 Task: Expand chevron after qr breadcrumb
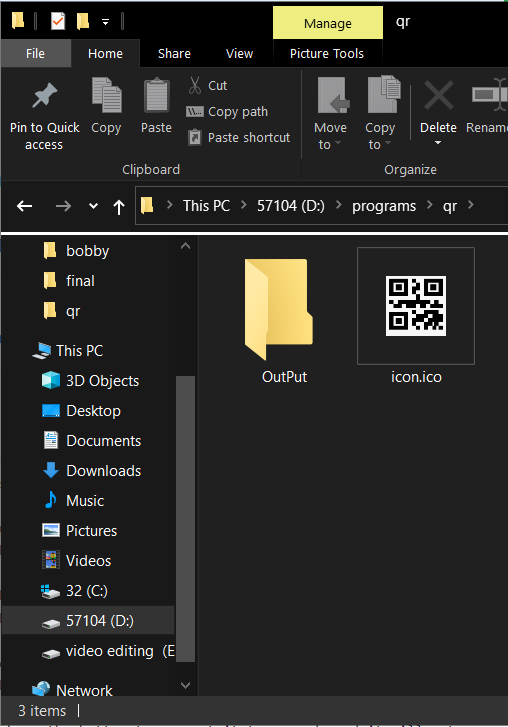tap(471, 205)
